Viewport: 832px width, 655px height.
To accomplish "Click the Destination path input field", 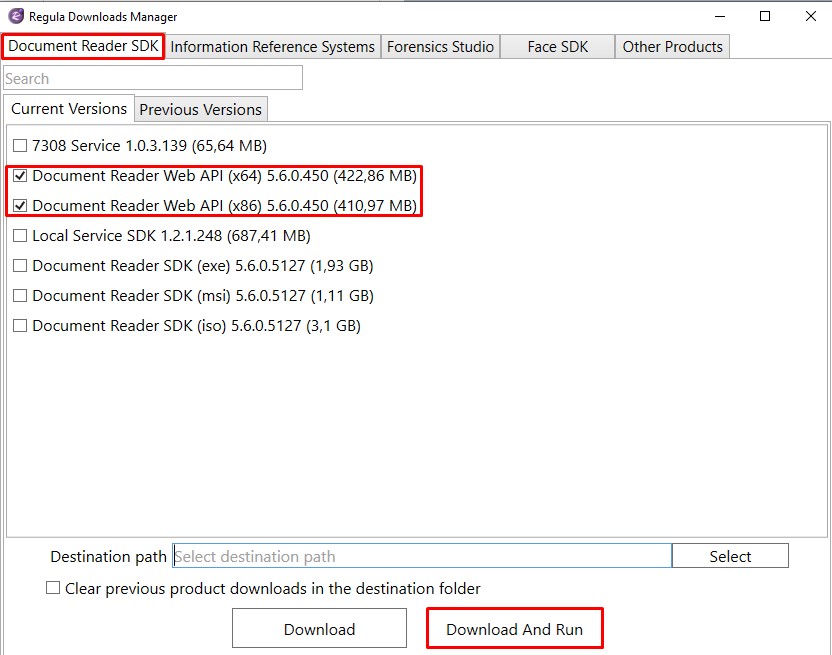I will click(422, 556).
